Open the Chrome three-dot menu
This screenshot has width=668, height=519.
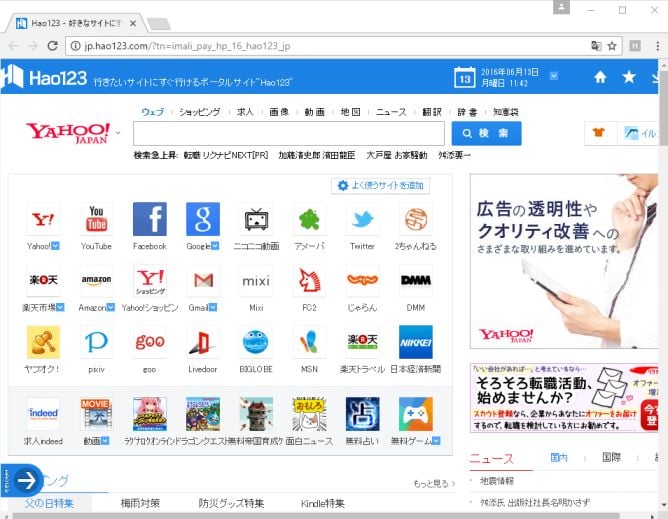tap(657, 46)
